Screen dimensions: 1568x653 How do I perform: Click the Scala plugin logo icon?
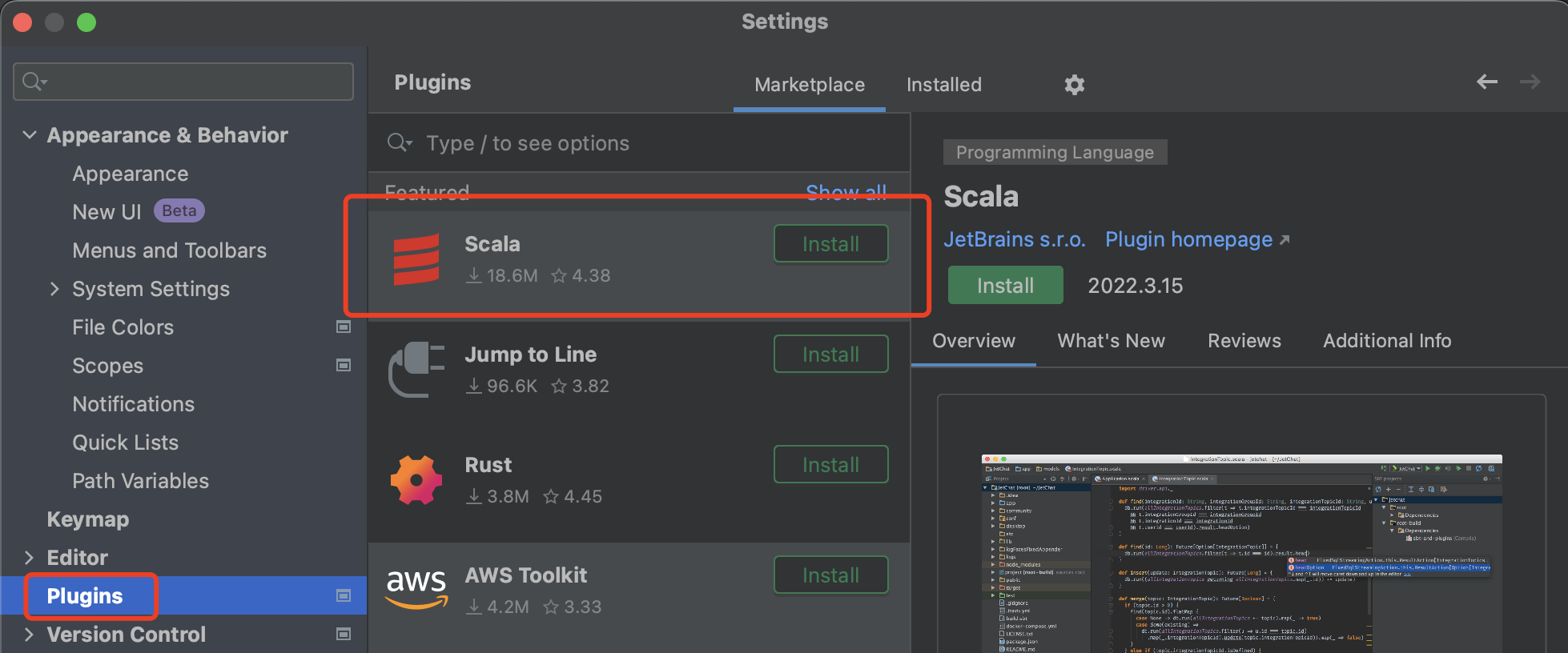416,259
